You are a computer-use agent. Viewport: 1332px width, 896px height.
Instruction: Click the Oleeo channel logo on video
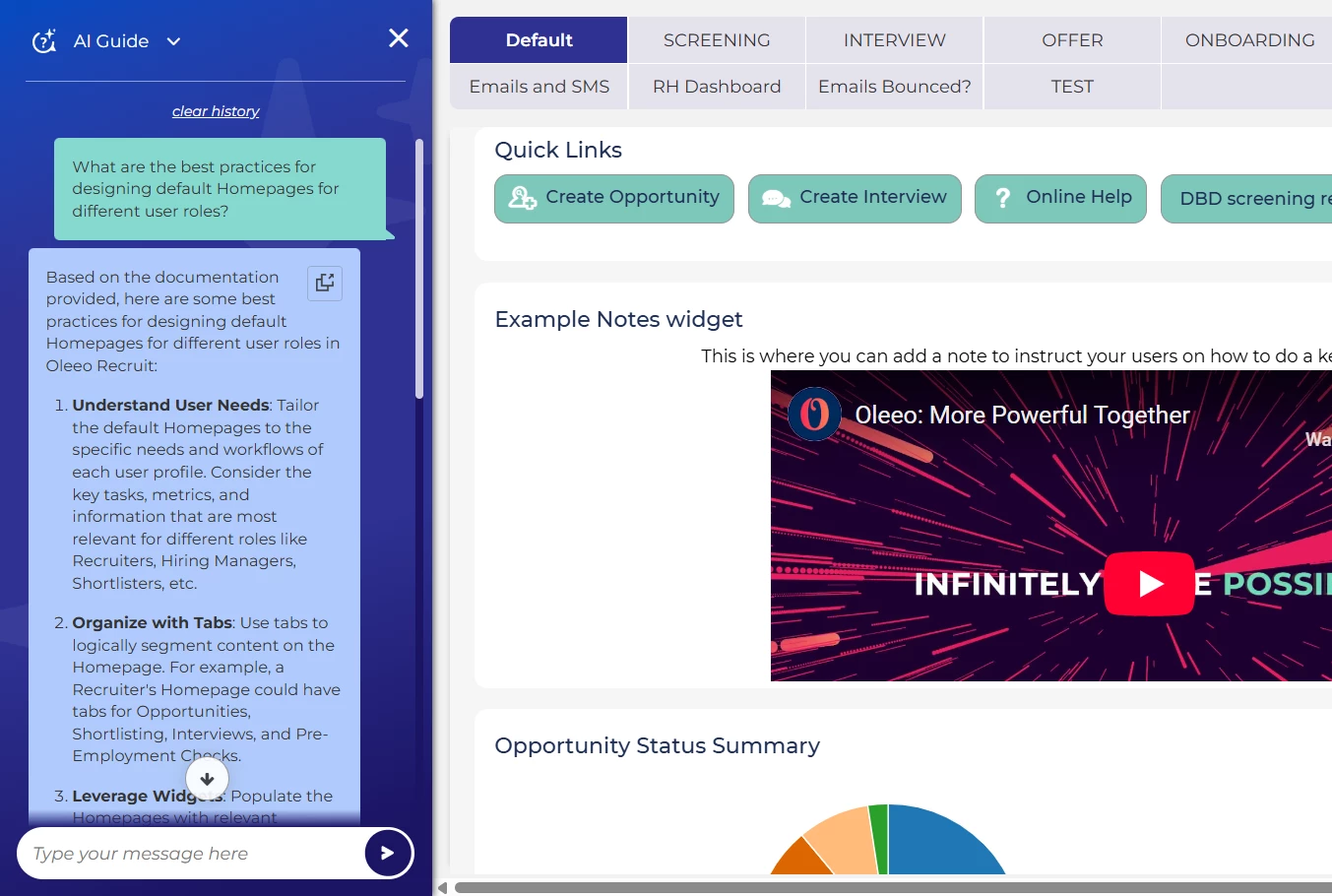(x=814, y=415)
